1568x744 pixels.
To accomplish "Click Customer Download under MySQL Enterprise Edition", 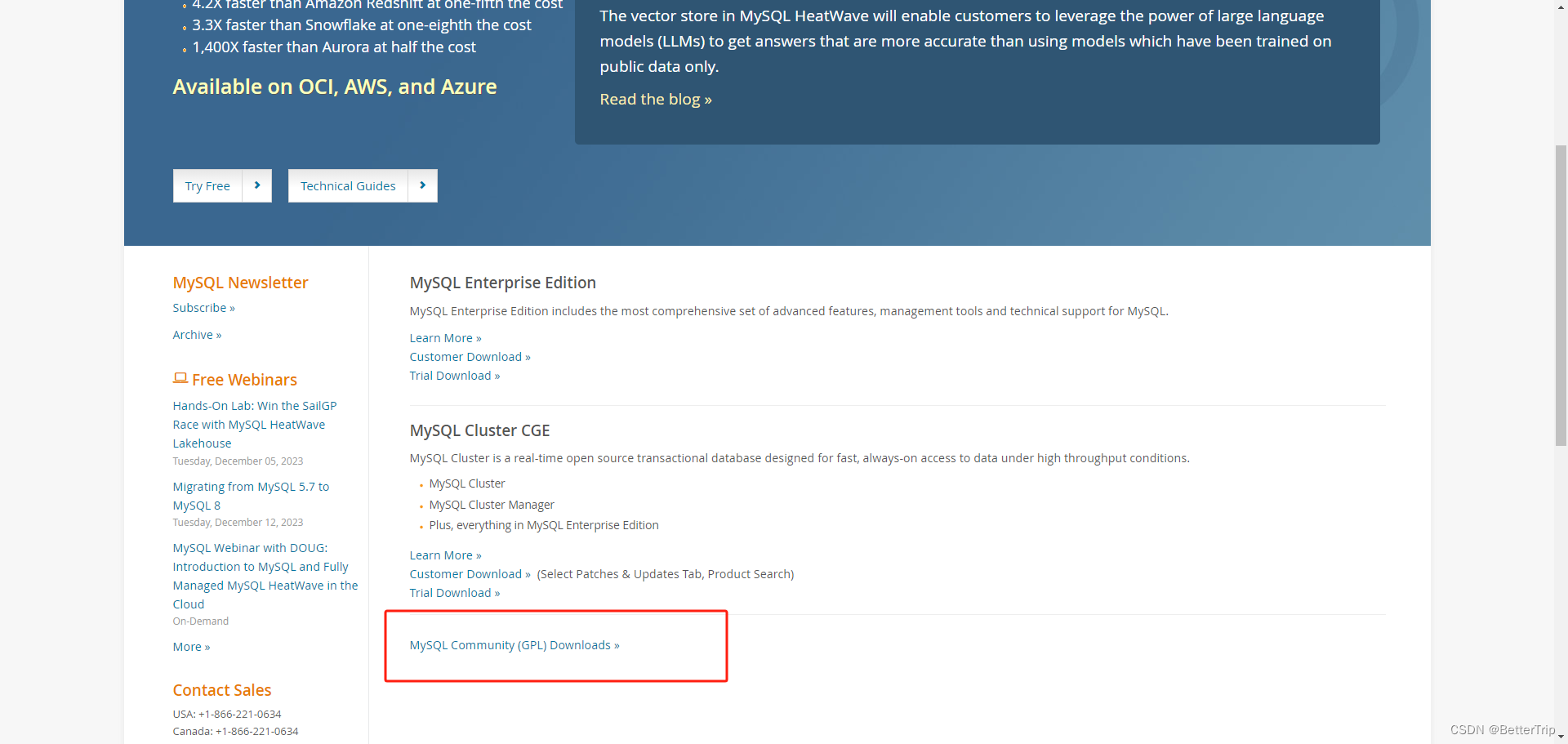I will click(x=470, y=357).
